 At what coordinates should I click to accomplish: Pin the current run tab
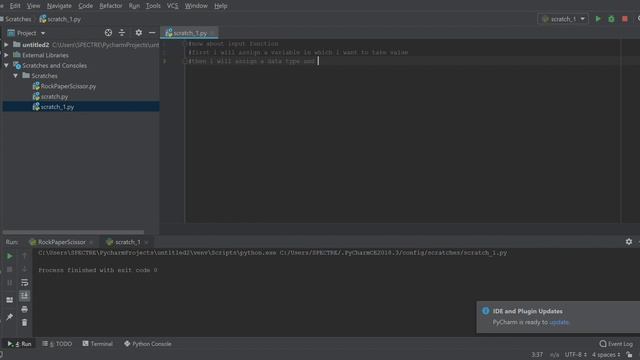[x=9, y=317]
